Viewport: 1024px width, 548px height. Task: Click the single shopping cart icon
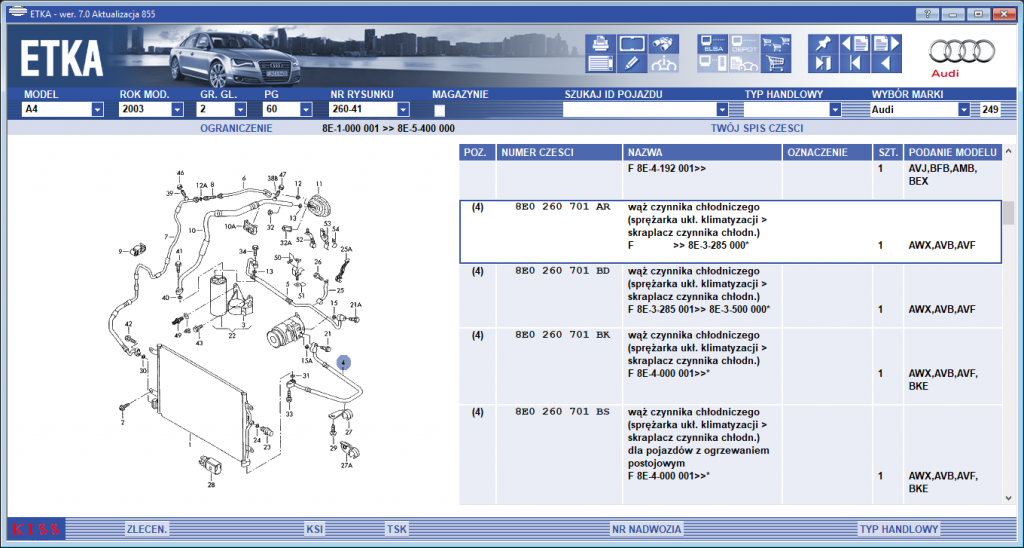776,63
